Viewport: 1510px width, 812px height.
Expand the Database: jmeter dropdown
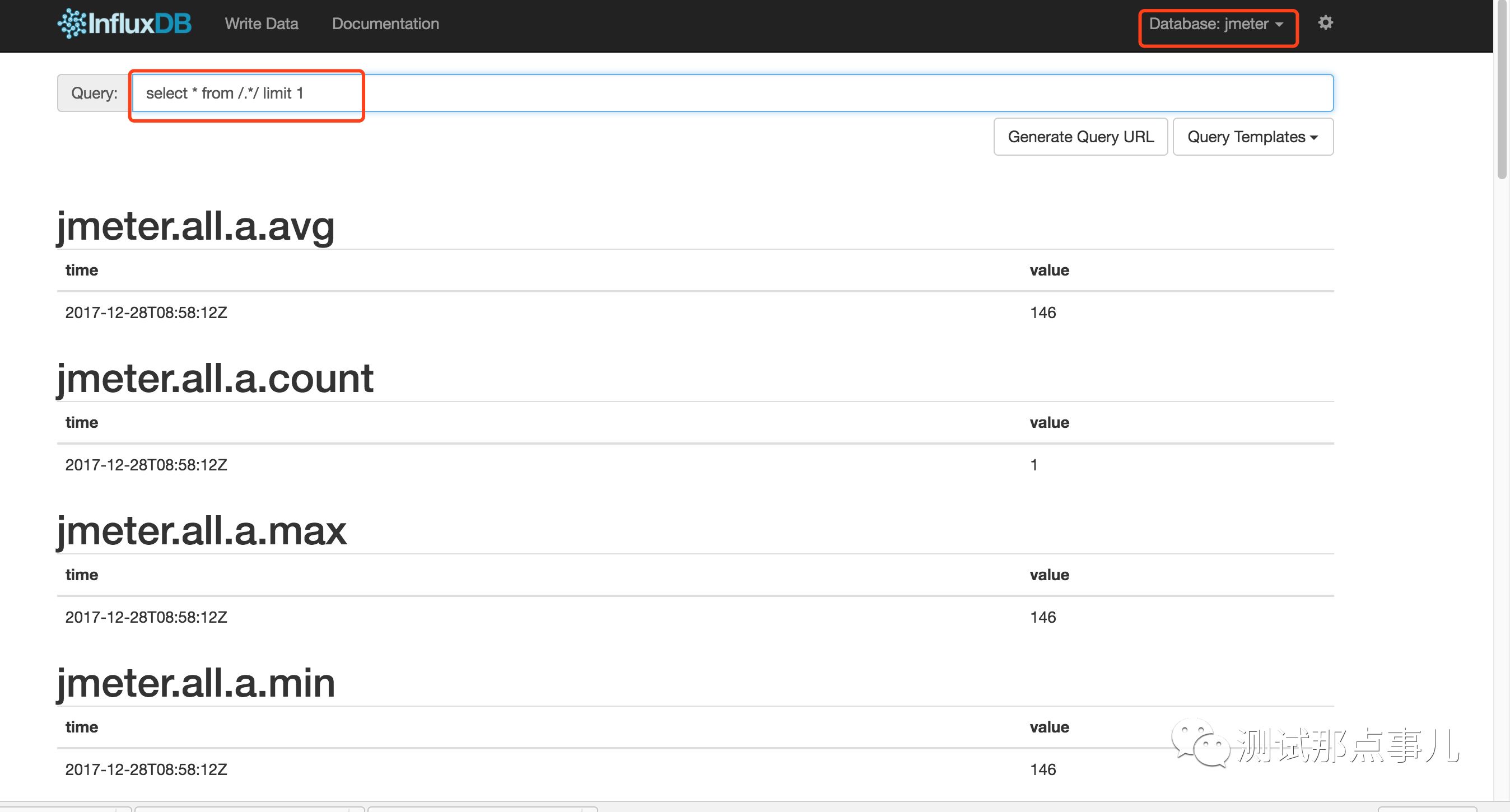[x=1217, y=24]
